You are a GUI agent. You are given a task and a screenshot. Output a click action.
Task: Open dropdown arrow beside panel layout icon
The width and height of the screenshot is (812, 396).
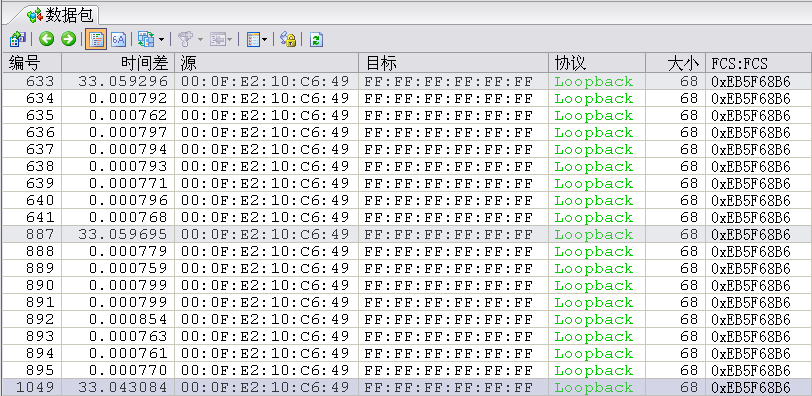[x=162, y=39]
